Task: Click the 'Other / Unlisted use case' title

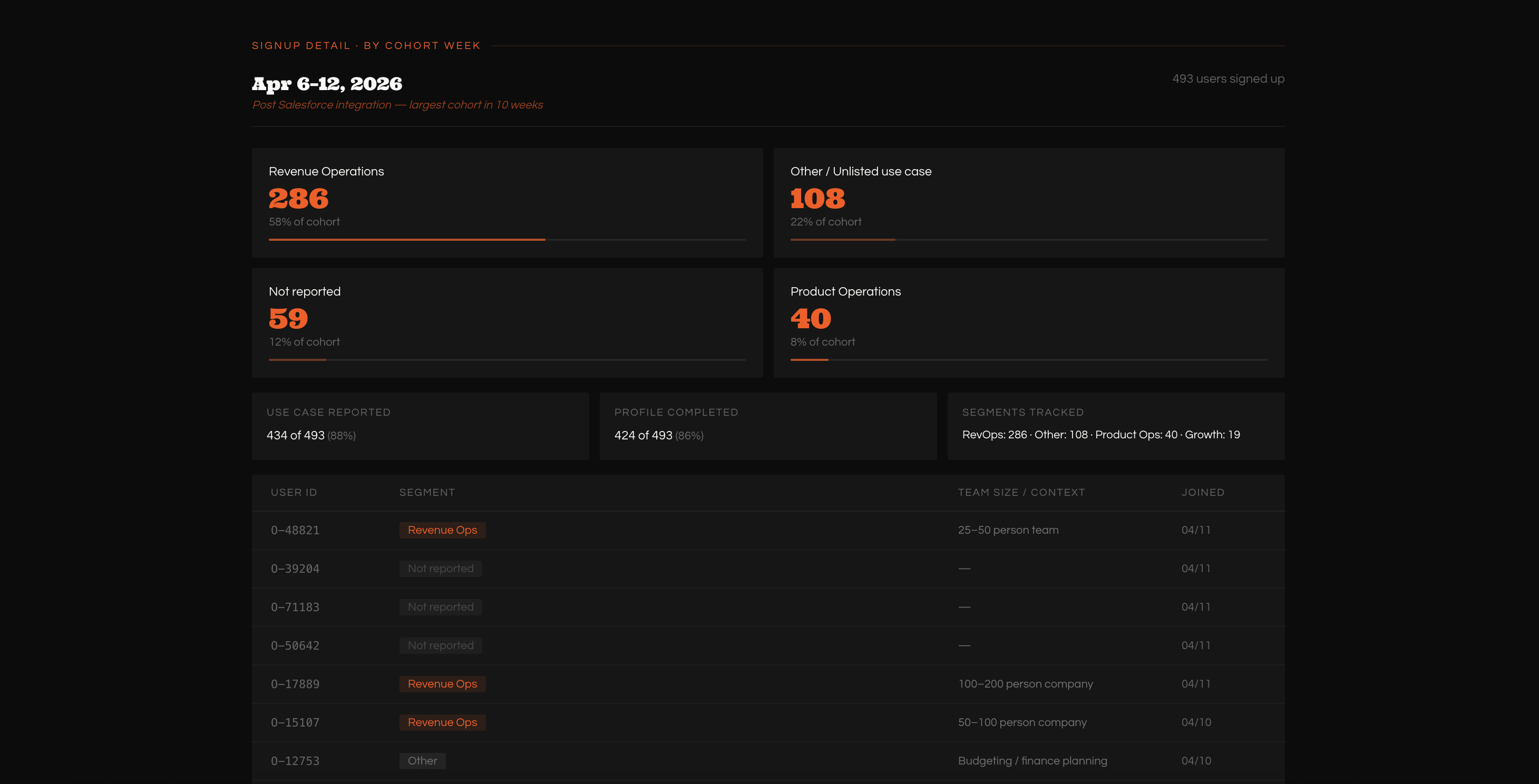Action: 861,171
